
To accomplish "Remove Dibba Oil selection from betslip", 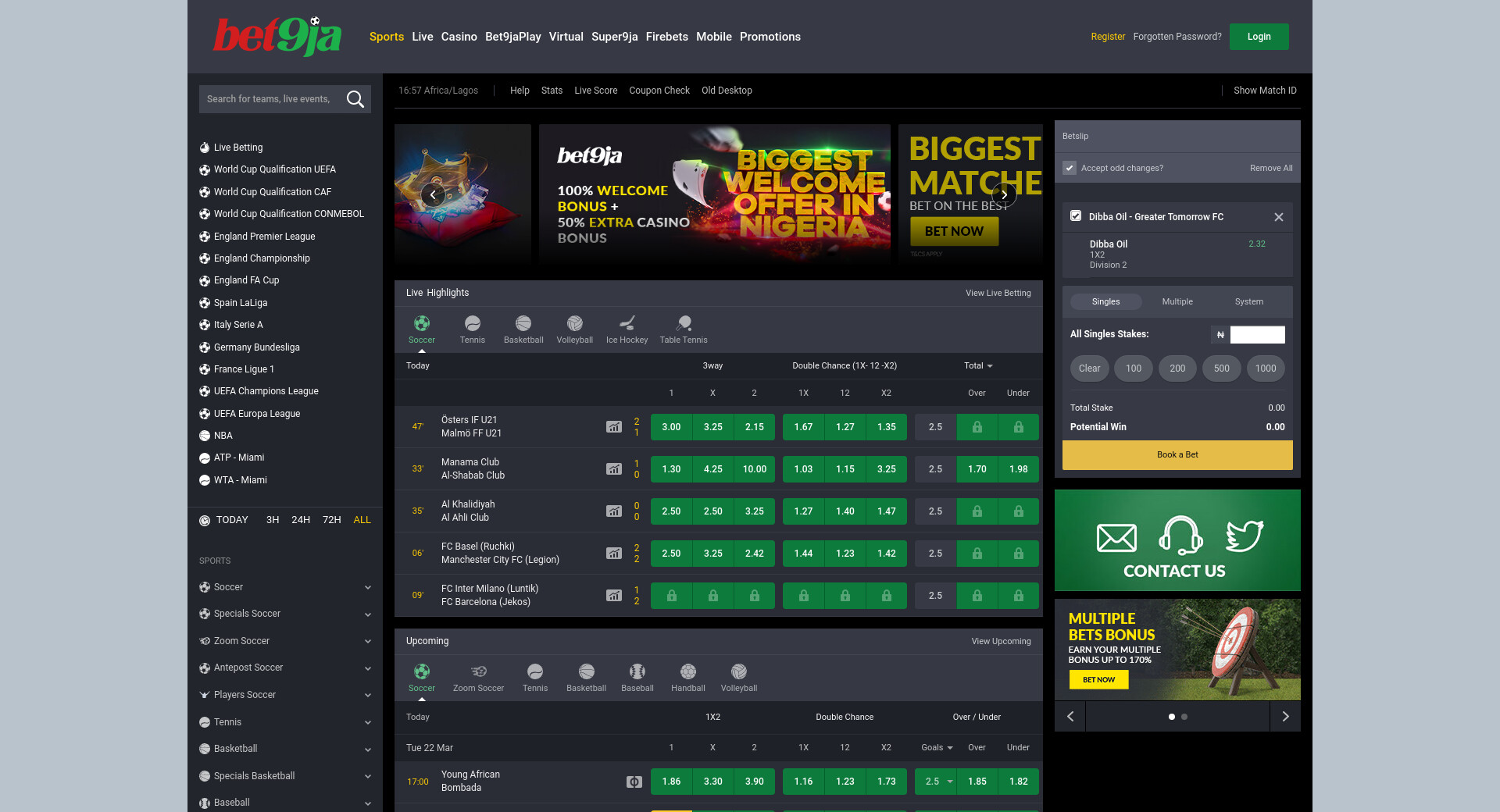I will (x=1279, y=217).
